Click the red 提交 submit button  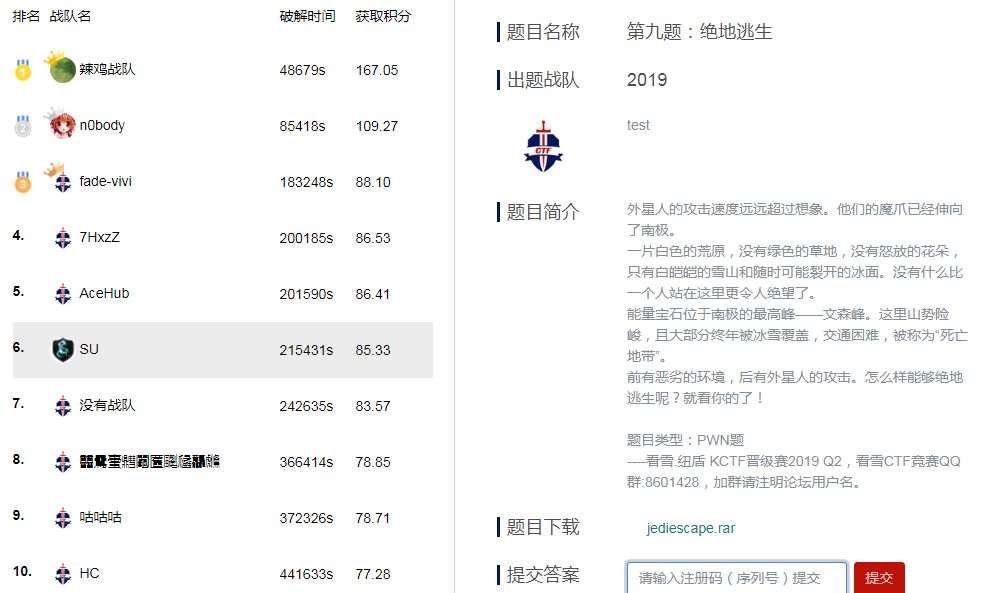point(879,577)
